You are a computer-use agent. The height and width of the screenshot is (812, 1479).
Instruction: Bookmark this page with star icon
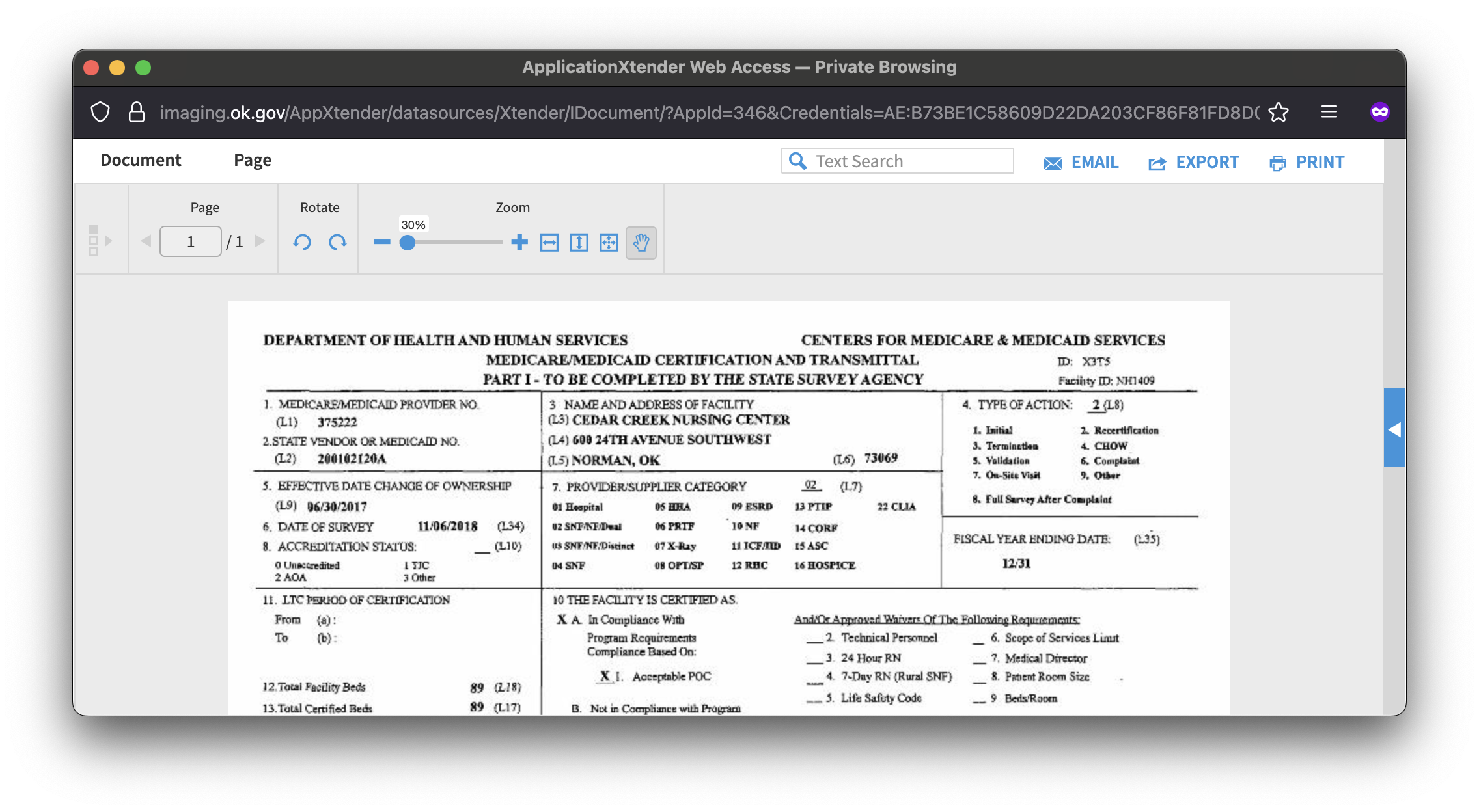point(1279,113)
